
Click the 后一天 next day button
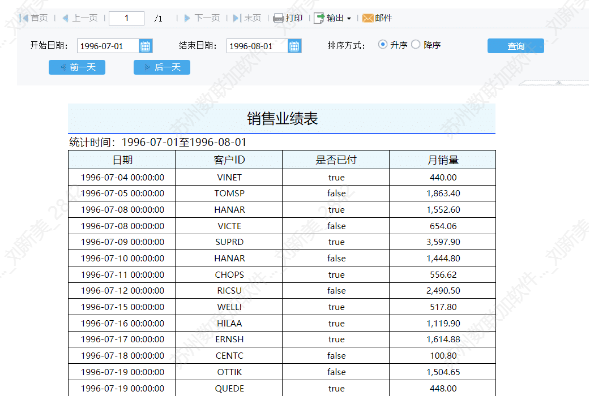(162, 67)
